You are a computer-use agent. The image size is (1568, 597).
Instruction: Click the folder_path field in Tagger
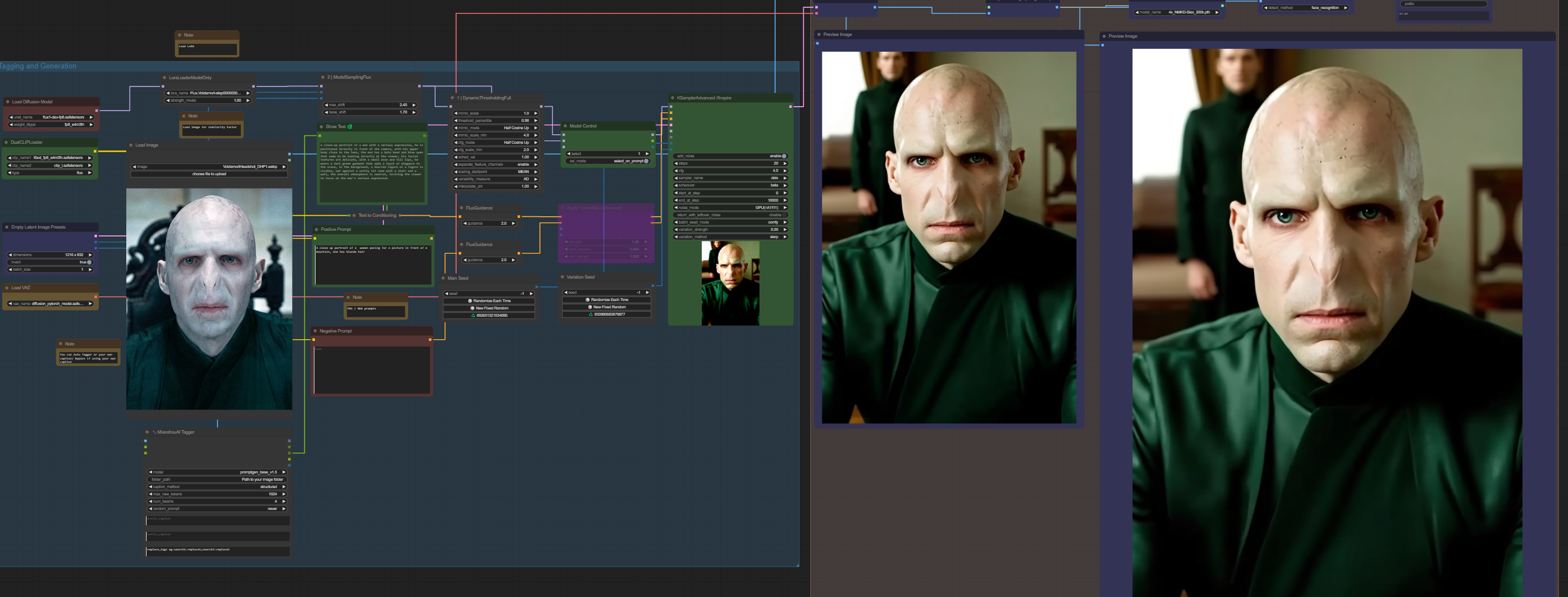[217, 480]
